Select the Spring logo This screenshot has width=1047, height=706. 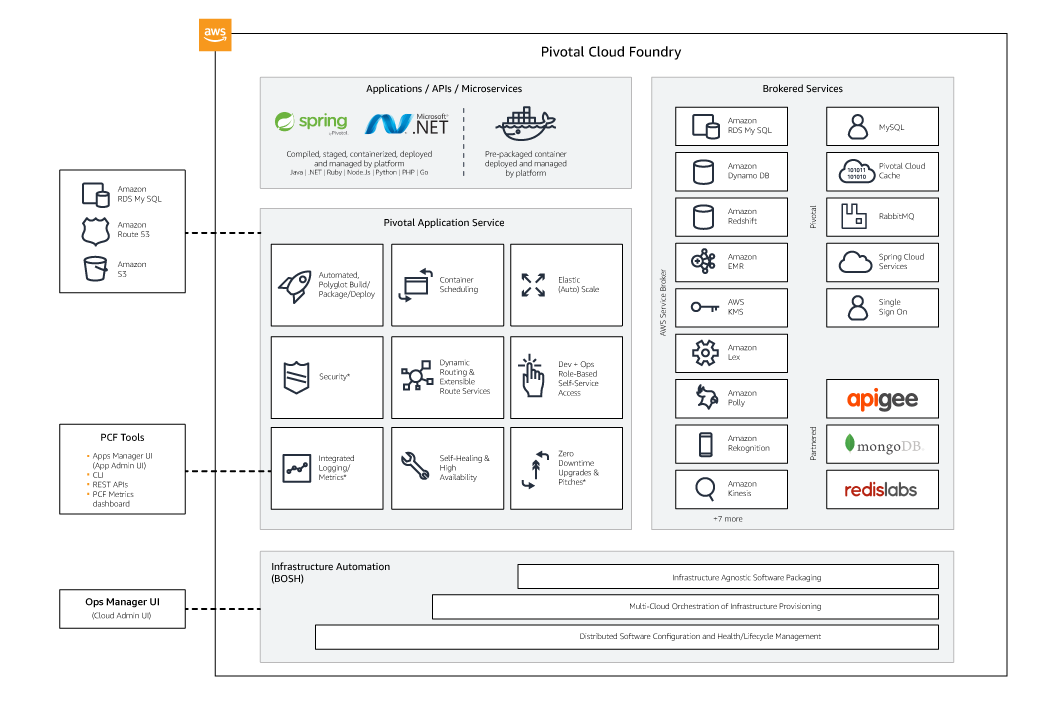tap(310, 122)
